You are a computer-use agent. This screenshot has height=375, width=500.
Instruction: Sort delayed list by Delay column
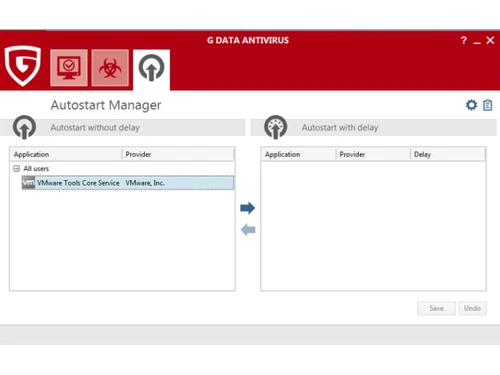pyautogui.click(x=448, y=154)
